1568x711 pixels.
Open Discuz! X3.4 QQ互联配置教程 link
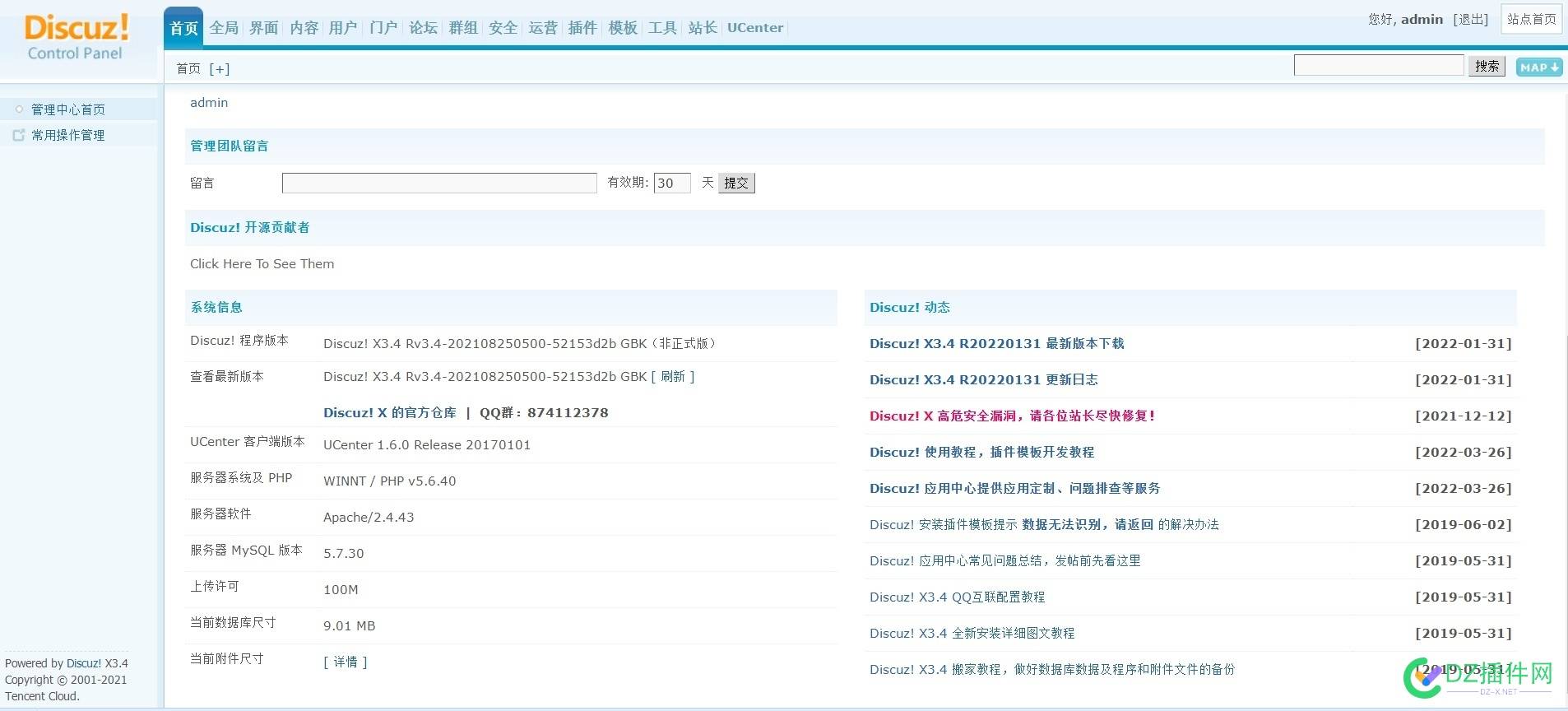(958, 597)
